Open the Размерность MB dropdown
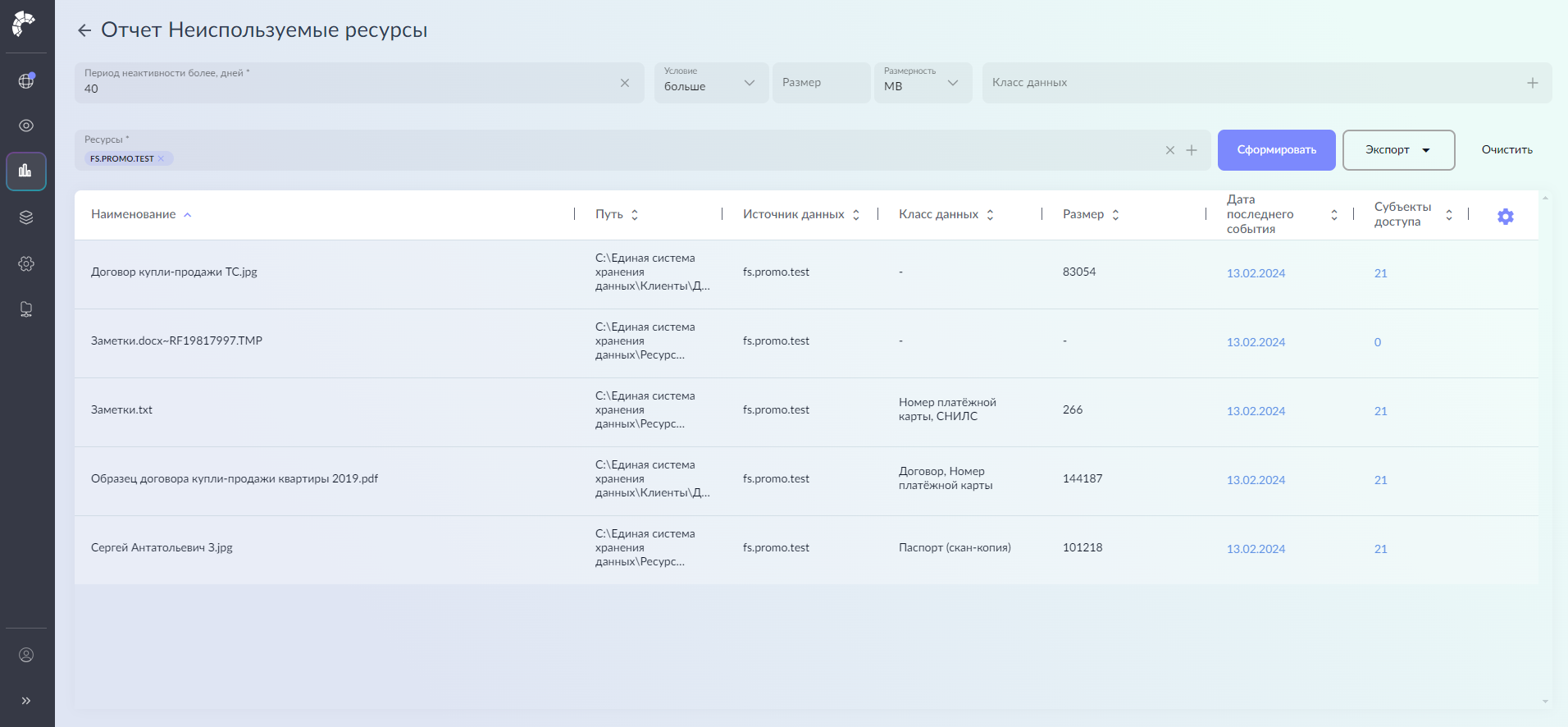 [922, 83]
